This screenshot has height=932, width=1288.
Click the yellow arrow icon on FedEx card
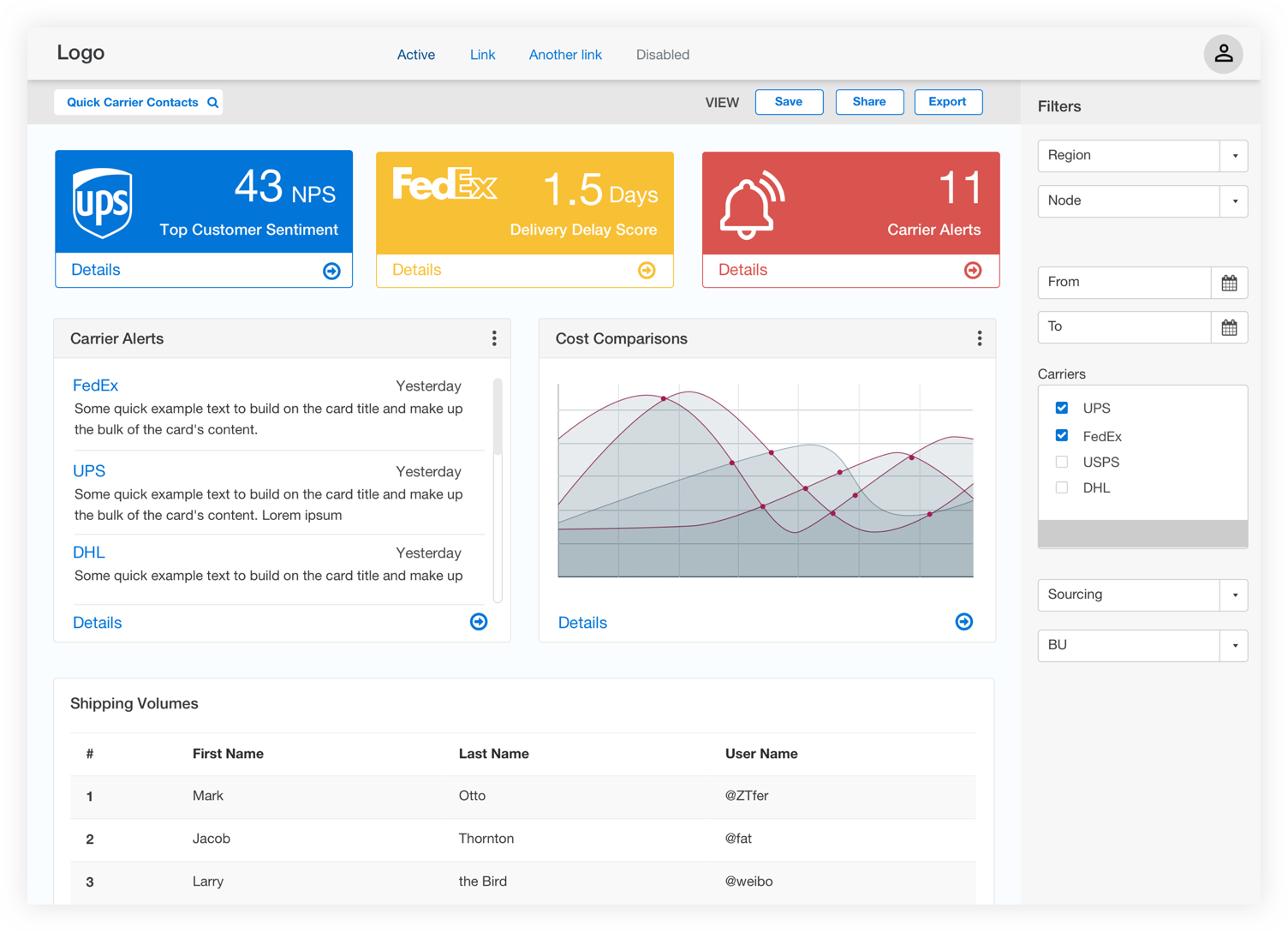point(647,271)
